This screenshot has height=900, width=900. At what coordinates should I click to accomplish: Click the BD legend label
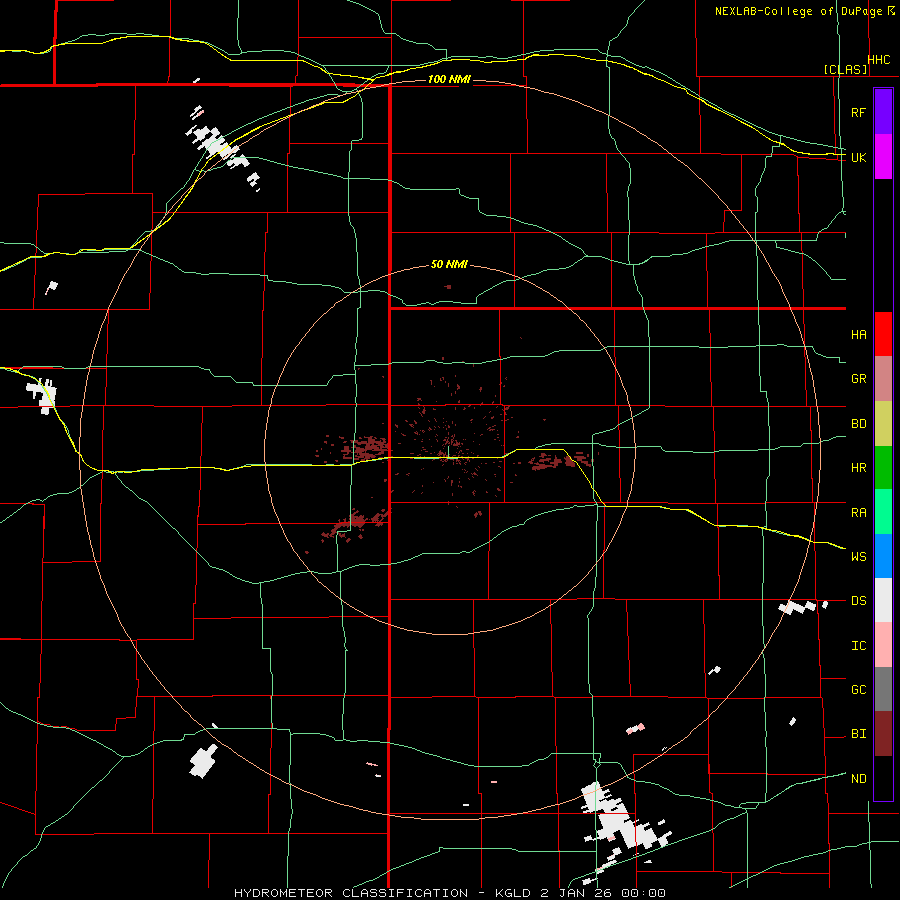(858, 424)
